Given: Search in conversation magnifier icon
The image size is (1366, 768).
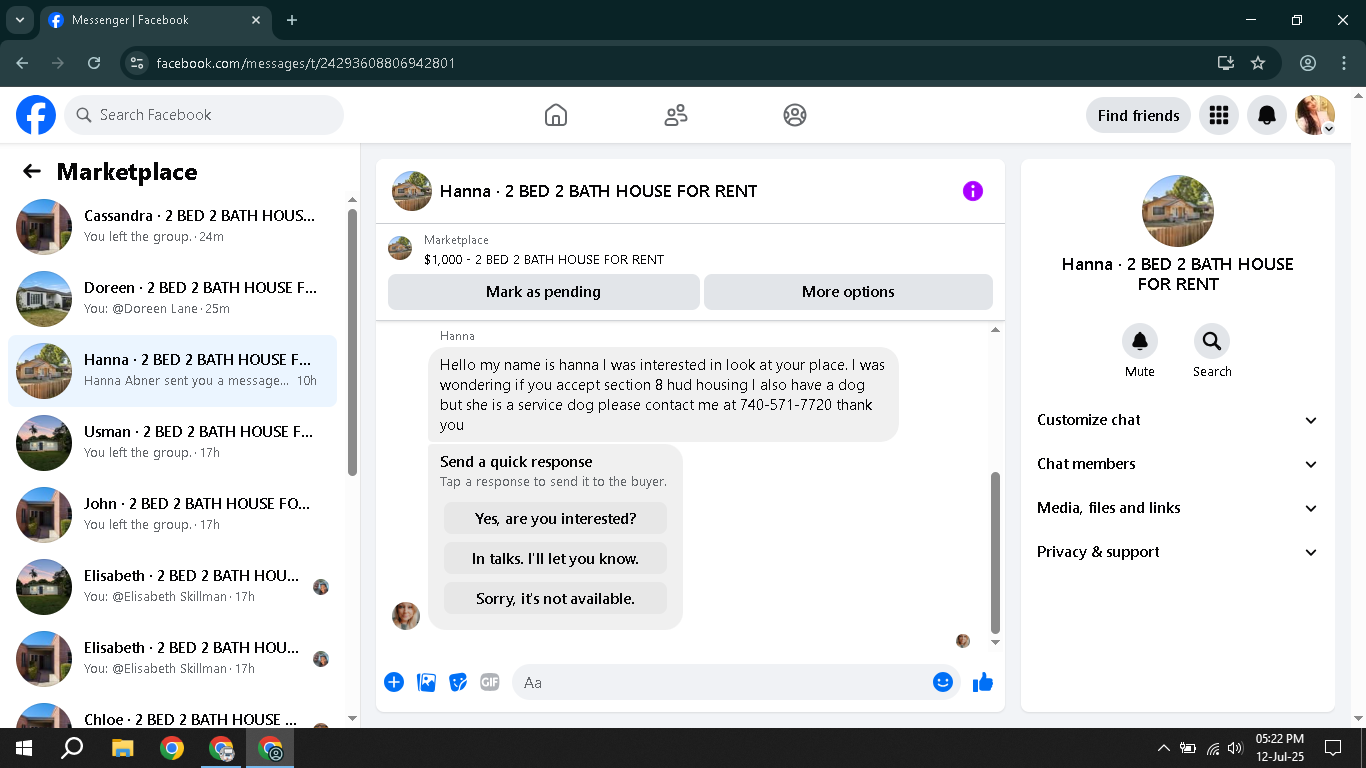Looking at the screenshot, I should click(x=1212, y=342).
